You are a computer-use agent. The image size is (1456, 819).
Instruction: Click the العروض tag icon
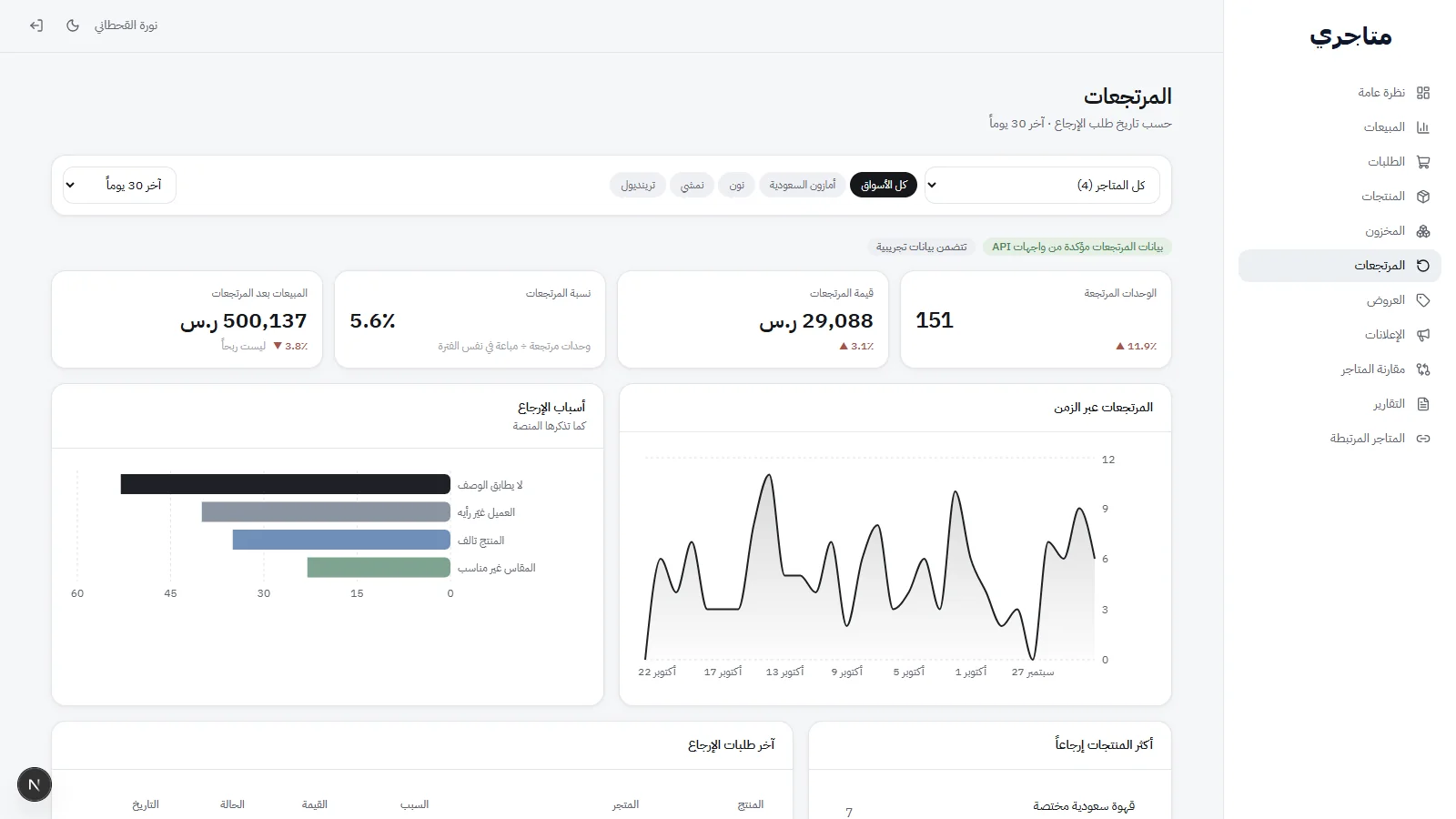pyautogui.click(x=1423, y=300)
